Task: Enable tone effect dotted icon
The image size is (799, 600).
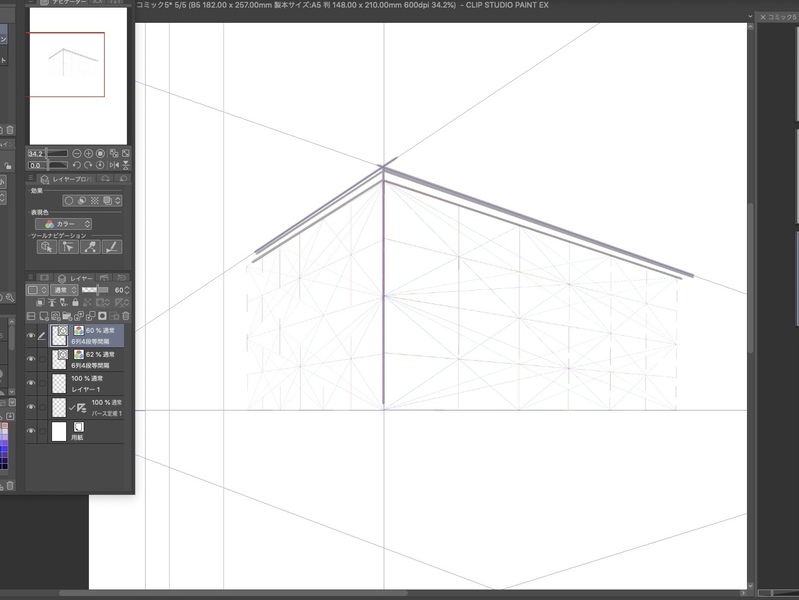Action: point(94,200)
